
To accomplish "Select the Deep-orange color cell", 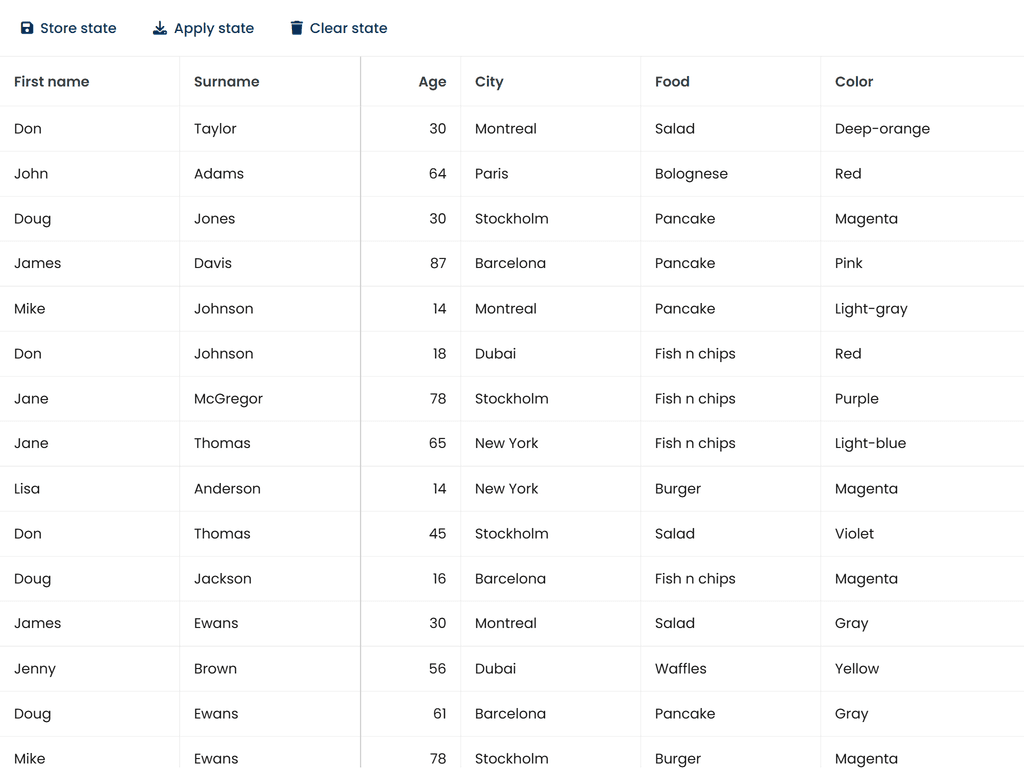I will [882, 129].
